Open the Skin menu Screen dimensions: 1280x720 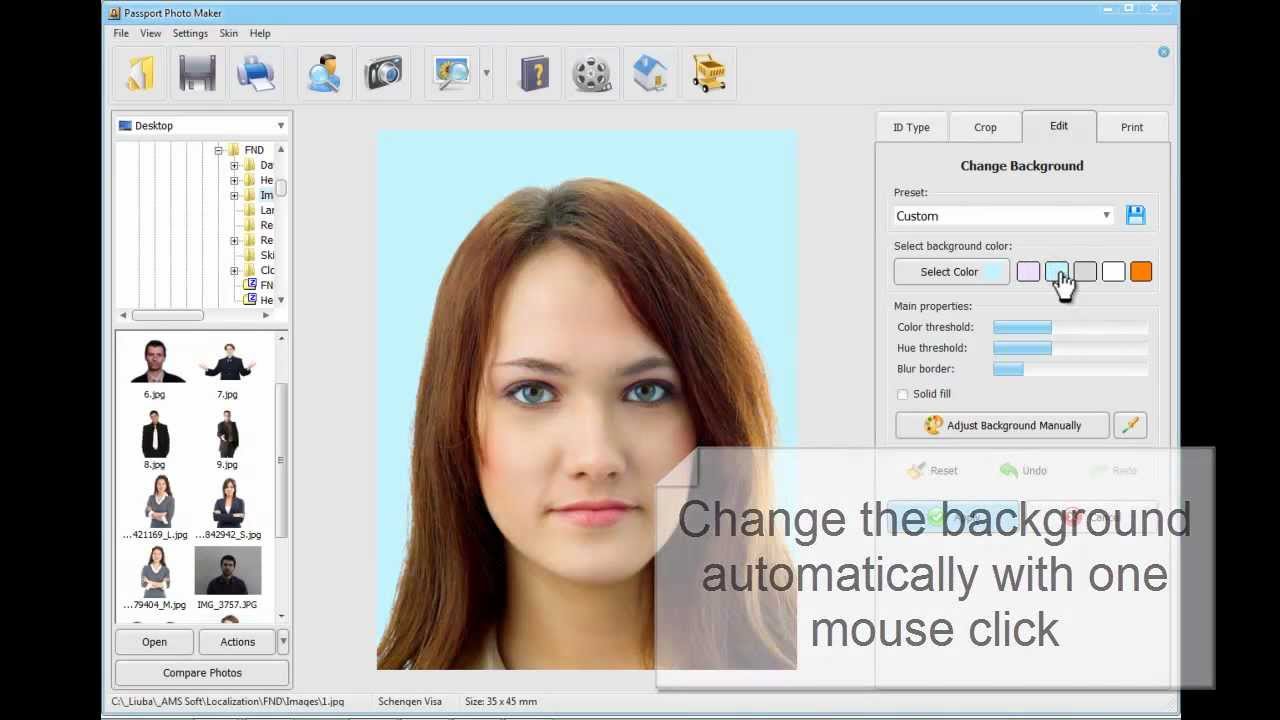[229, 33]
